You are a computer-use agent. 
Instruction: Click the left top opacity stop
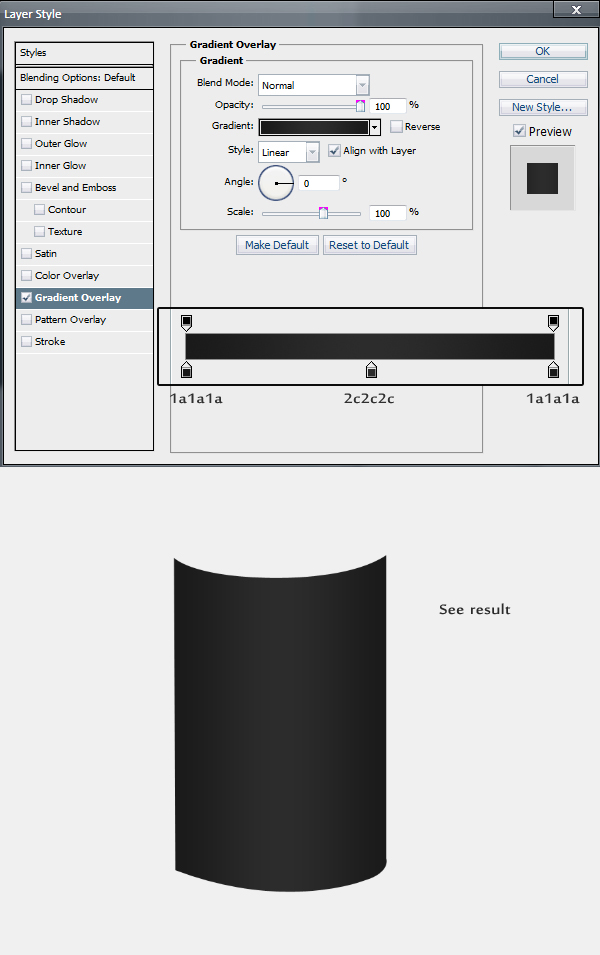(x=186, y=321)
